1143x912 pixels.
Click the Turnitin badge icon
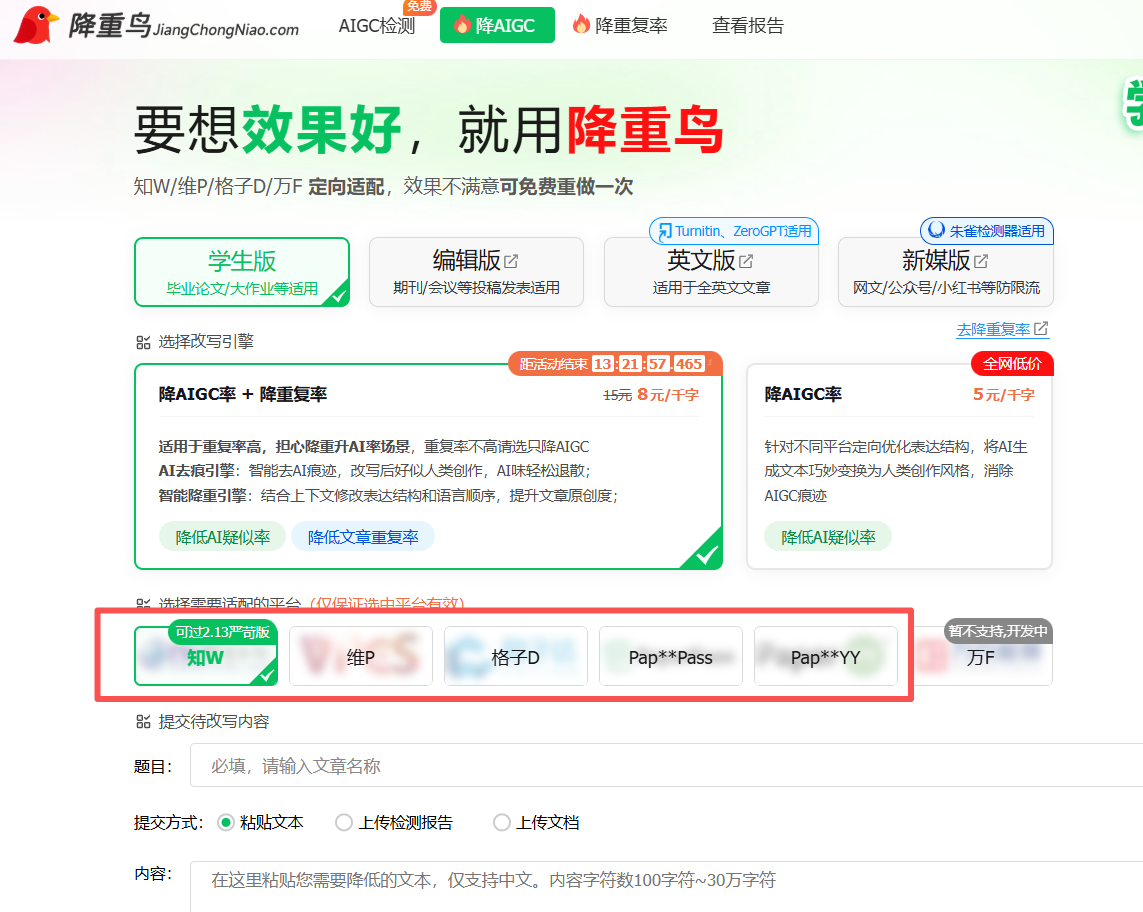pos(665,231)
